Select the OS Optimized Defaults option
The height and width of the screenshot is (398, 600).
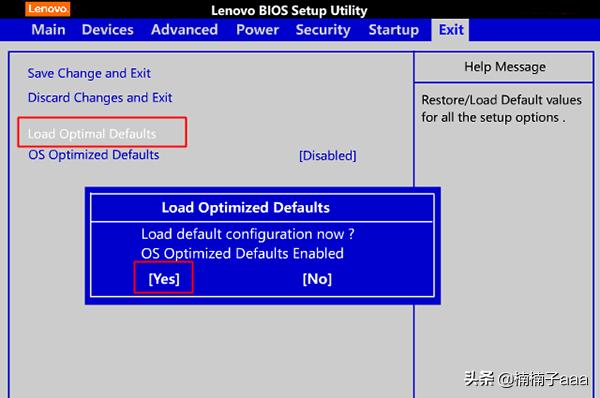coord(94,155)
